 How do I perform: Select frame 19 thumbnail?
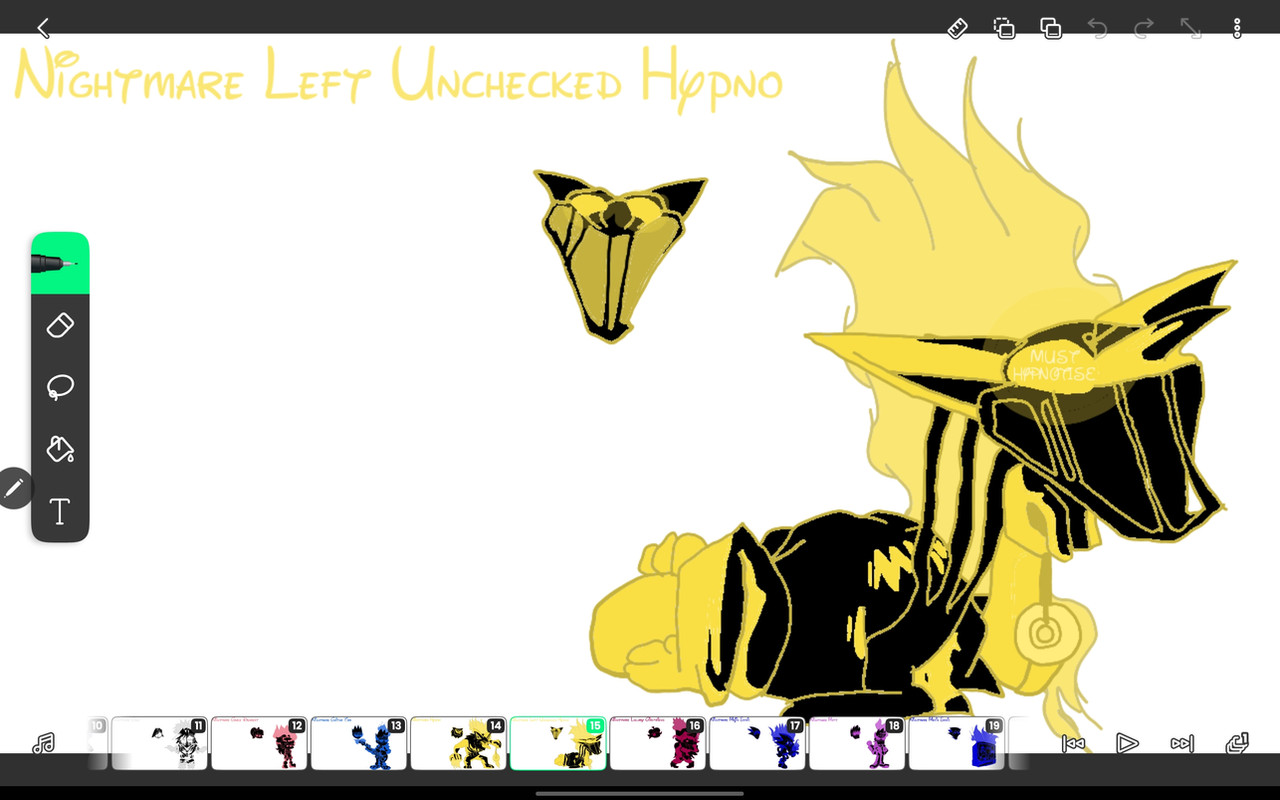click(x=956, y=743)
